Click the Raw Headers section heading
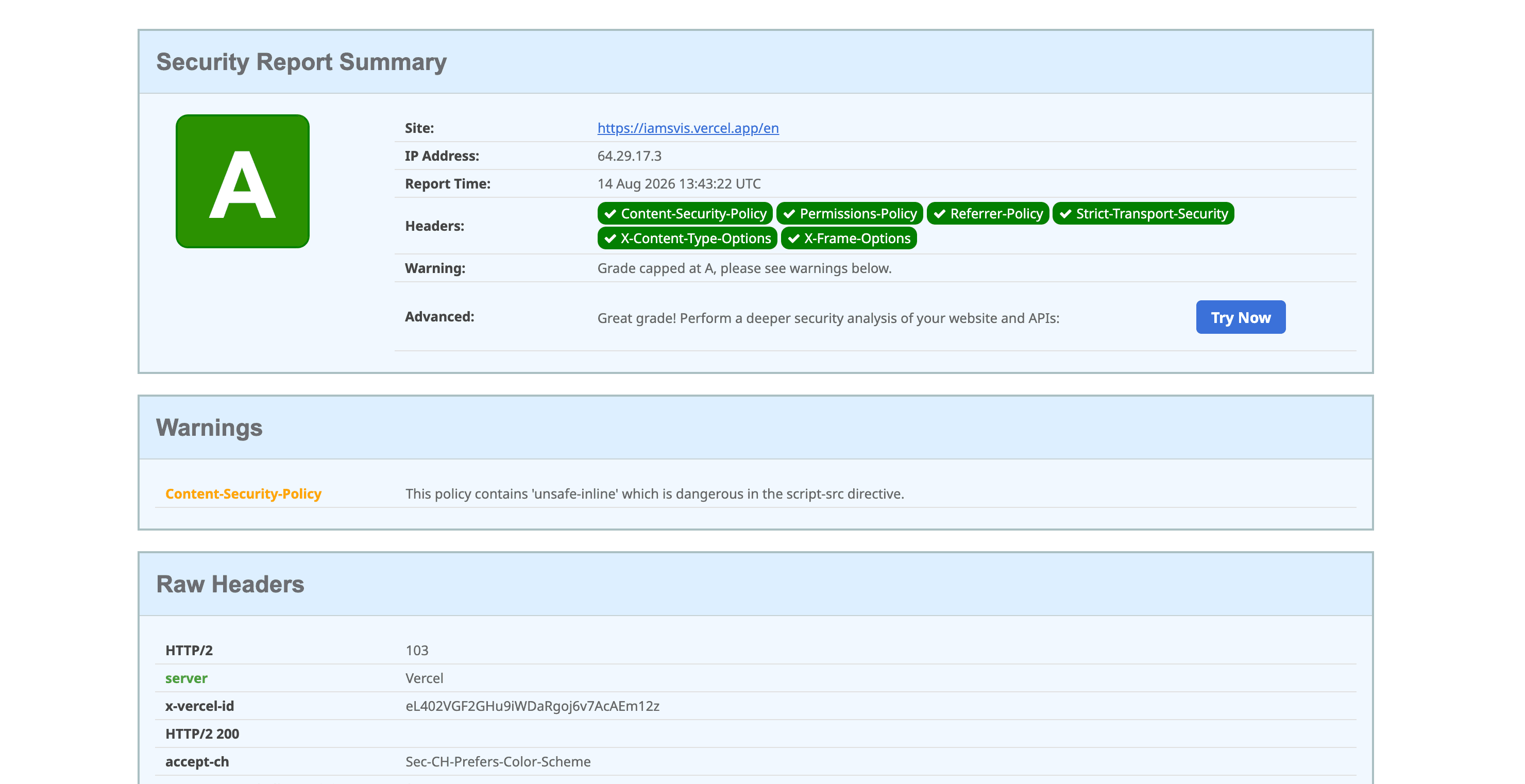1525x784 pixels. coord(230,584)
